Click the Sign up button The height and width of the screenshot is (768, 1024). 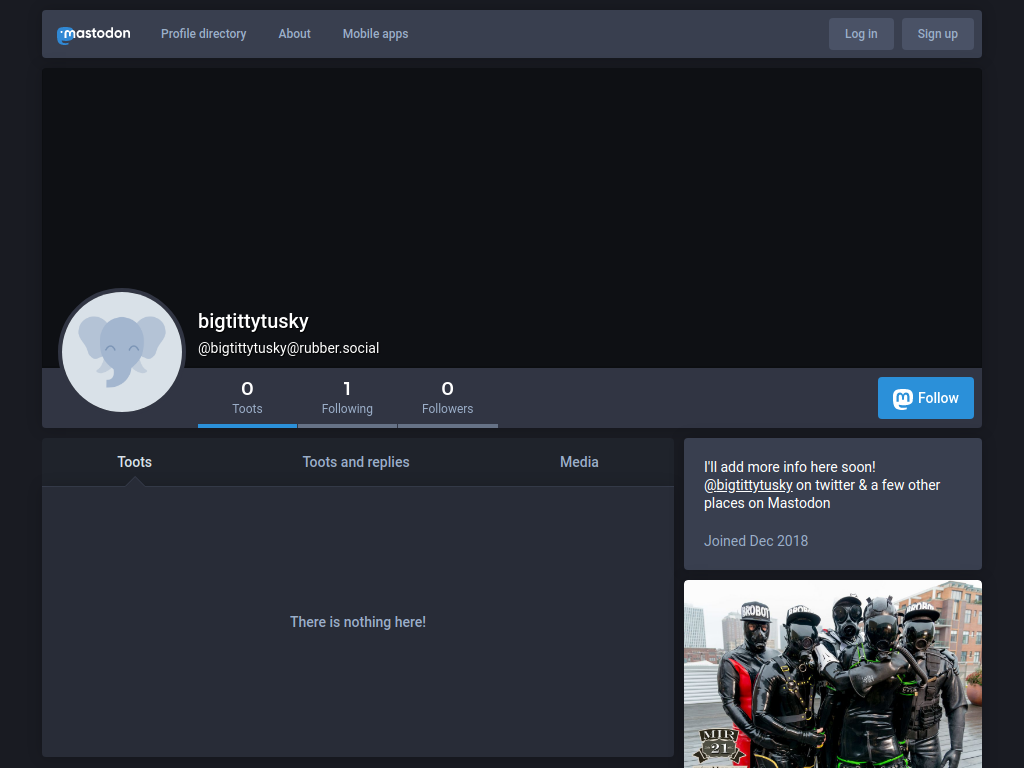937,34
